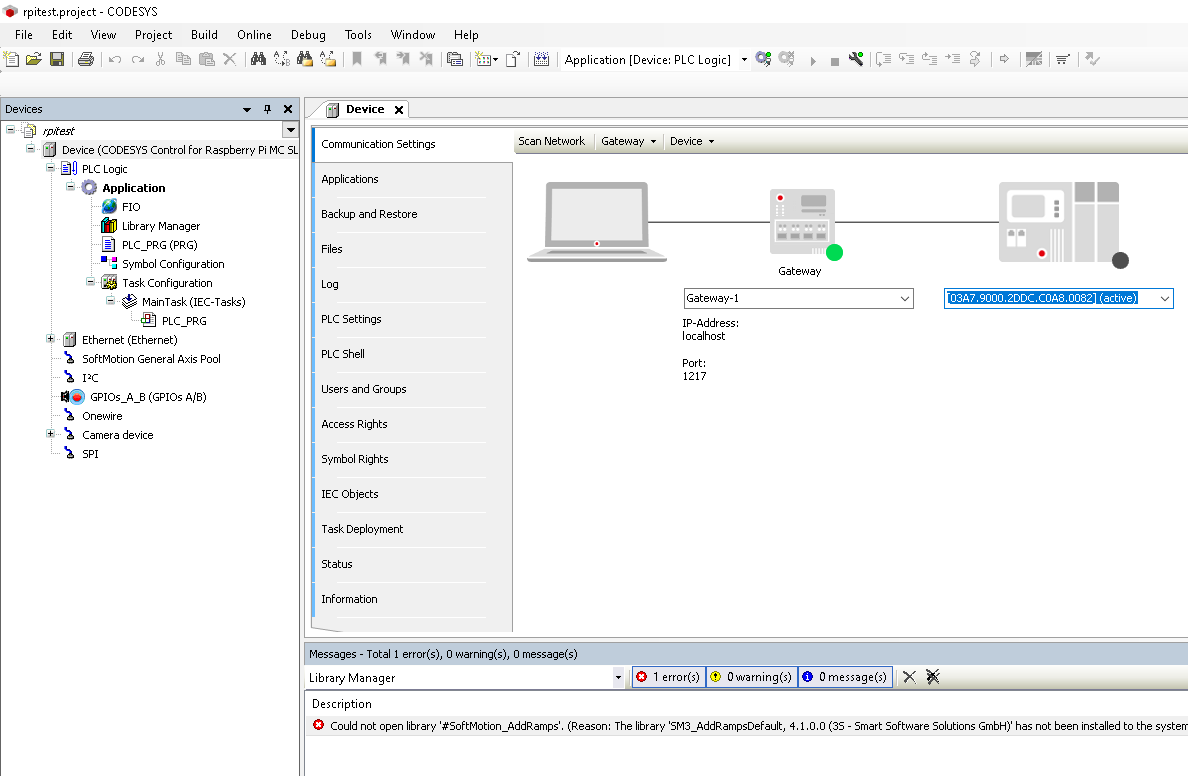Click the Toggle Bookmark icon
Image resolution: width=1188 pixels, height=776 pixels.
click(357, 59)
